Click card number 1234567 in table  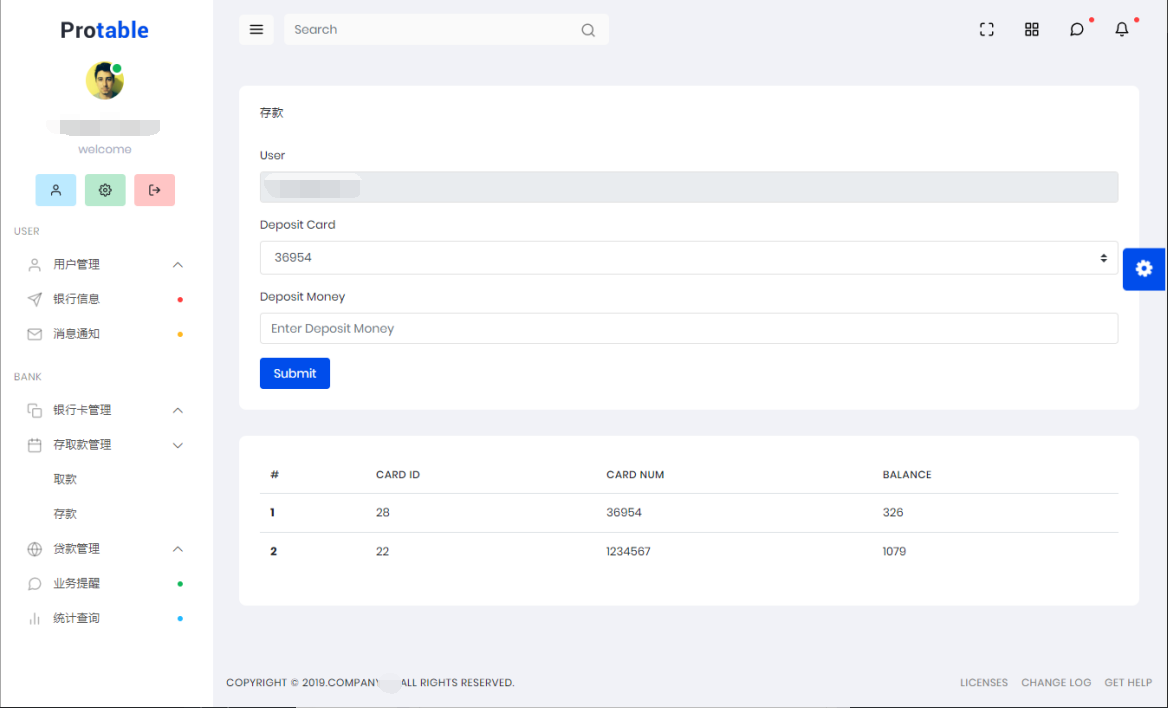[x=628, y=551]
